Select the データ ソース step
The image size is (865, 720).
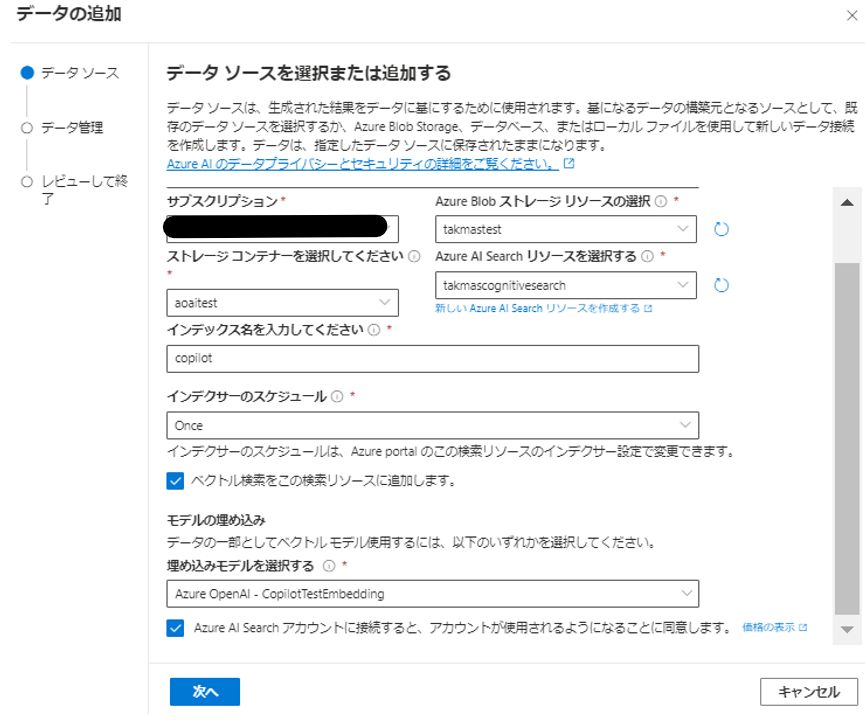coord(70,73)
